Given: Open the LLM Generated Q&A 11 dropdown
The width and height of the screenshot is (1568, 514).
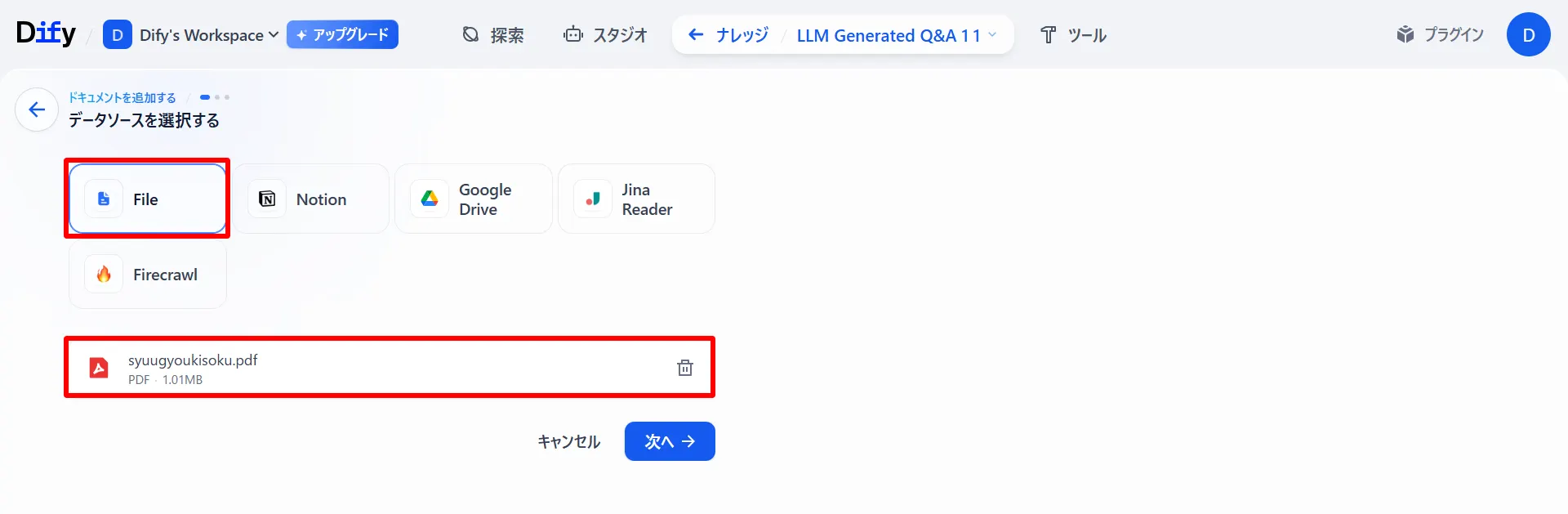Looking at the screenshot, I should pos(896,35).
